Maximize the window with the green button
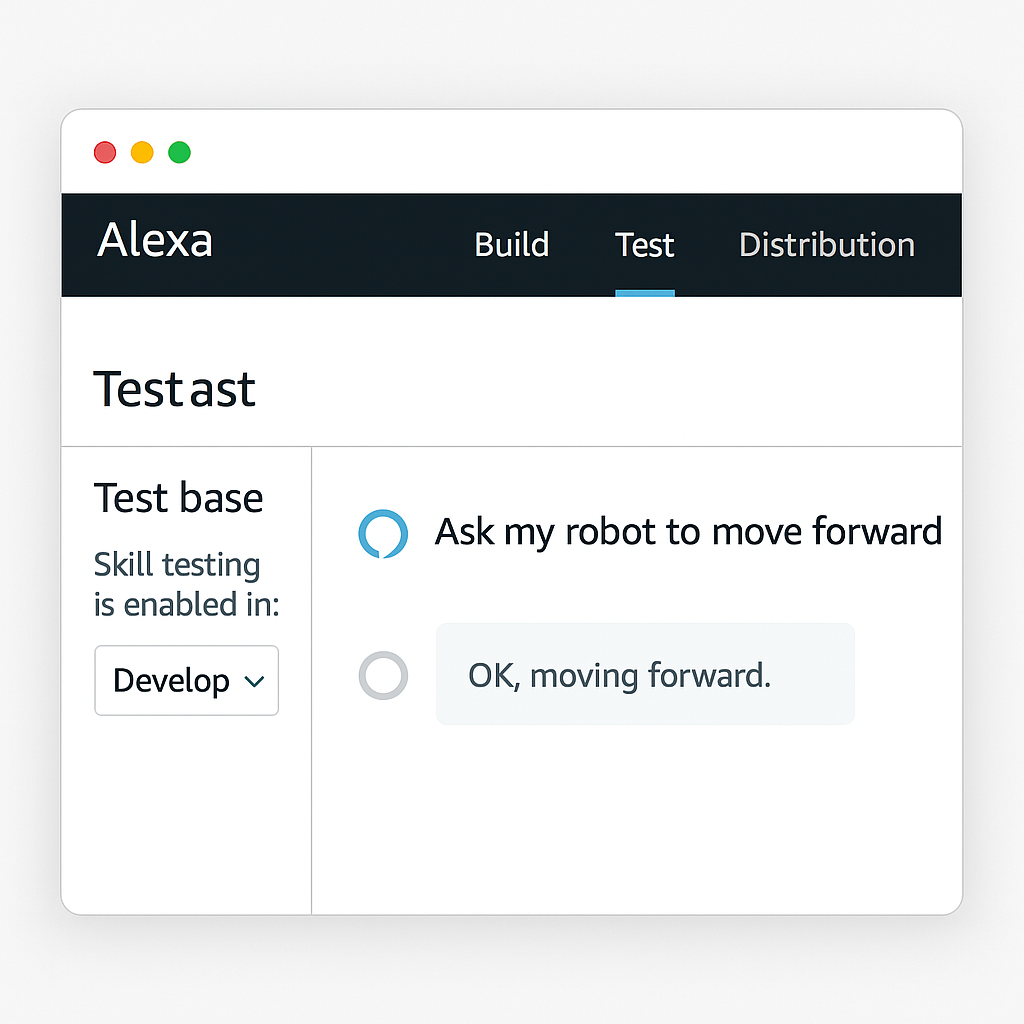 [180, 152]
